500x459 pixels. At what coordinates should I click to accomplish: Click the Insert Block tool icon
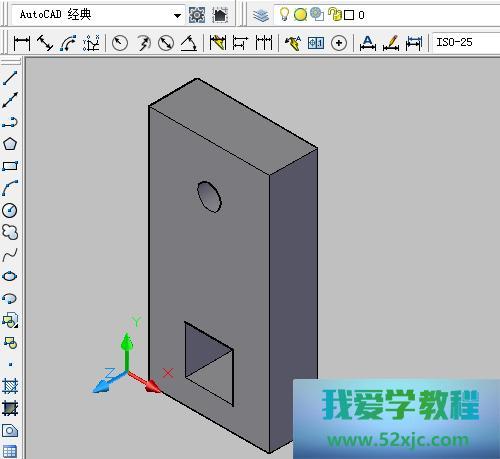click(10, 320)
